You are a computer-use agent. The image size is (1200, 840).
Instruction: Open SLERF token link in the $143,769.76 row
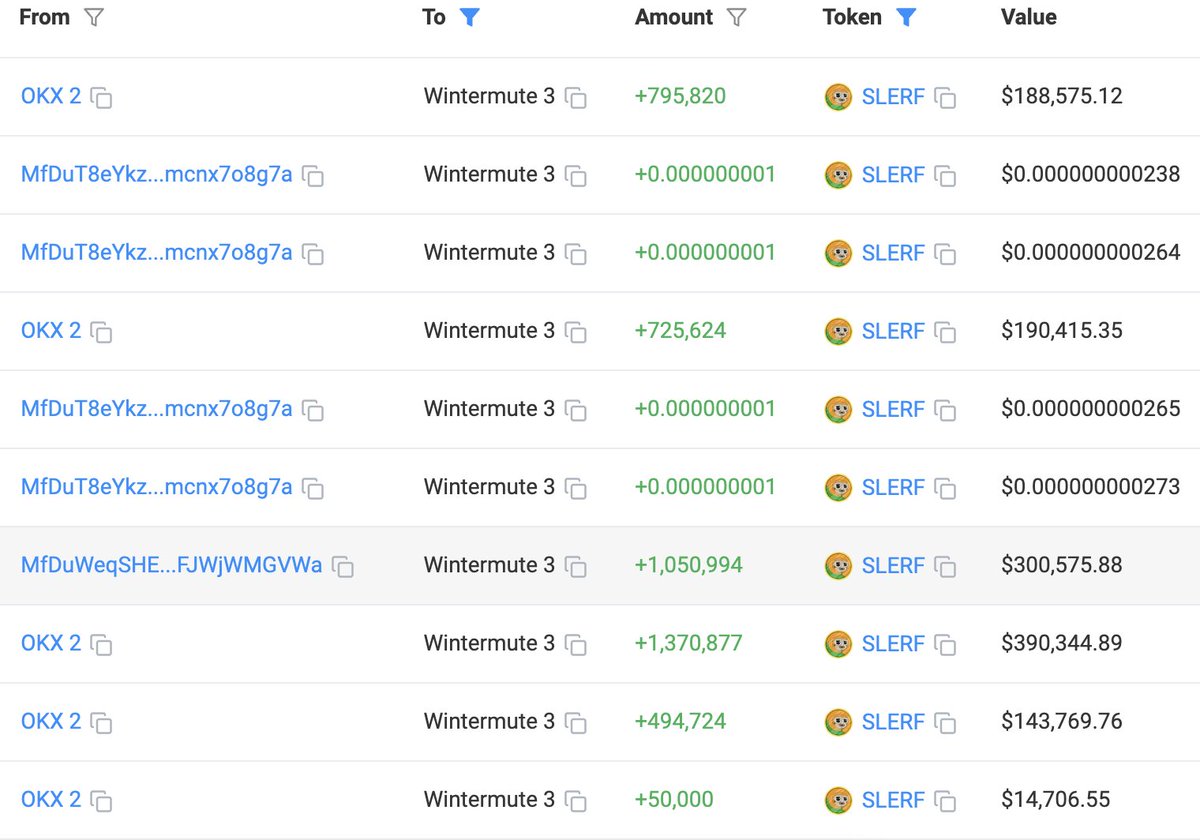tap(893, 721)
